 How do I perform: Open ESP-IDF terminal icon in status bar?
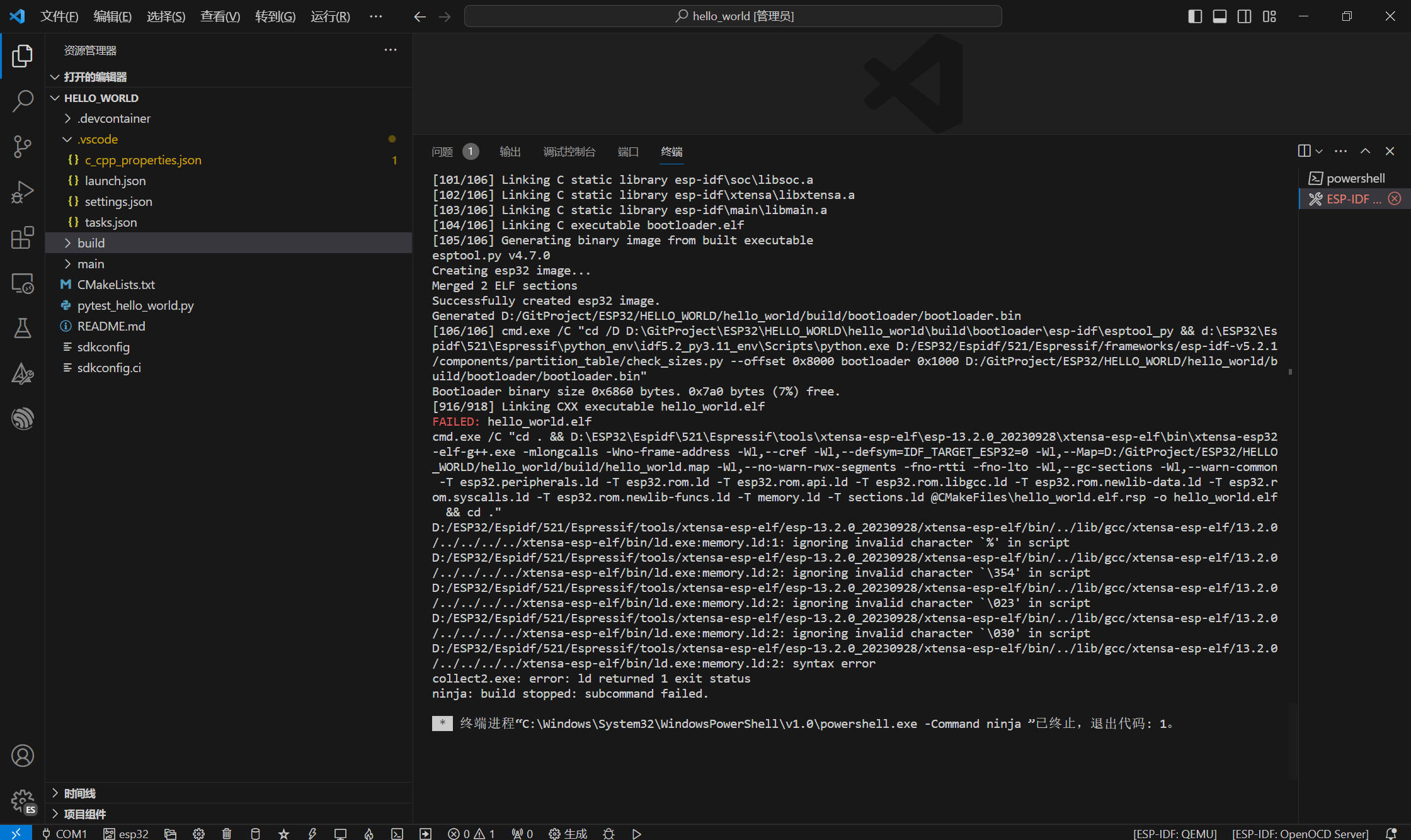coord(397,833)
